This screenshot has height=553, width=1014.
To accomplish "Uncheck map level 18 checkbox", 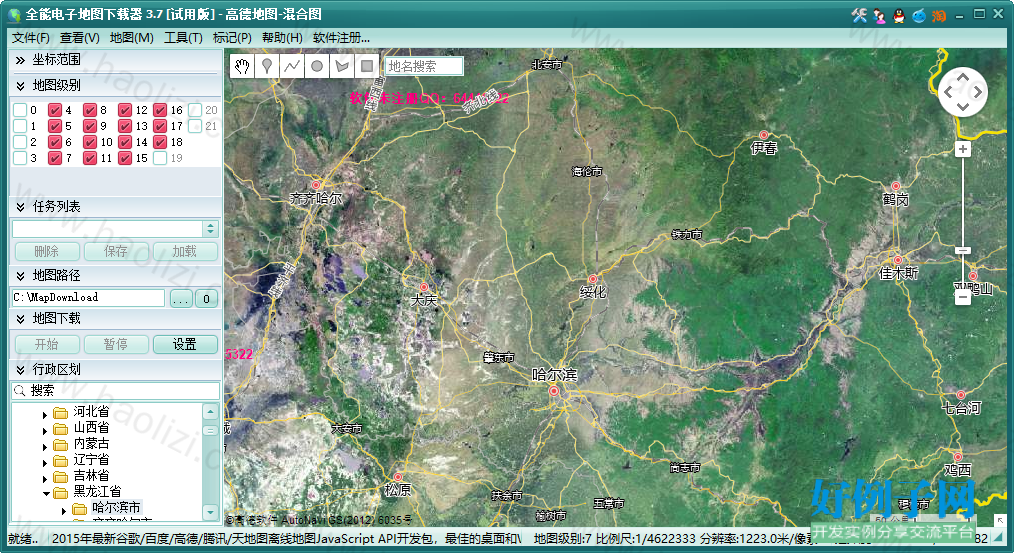I will click(x=160, y=142).
